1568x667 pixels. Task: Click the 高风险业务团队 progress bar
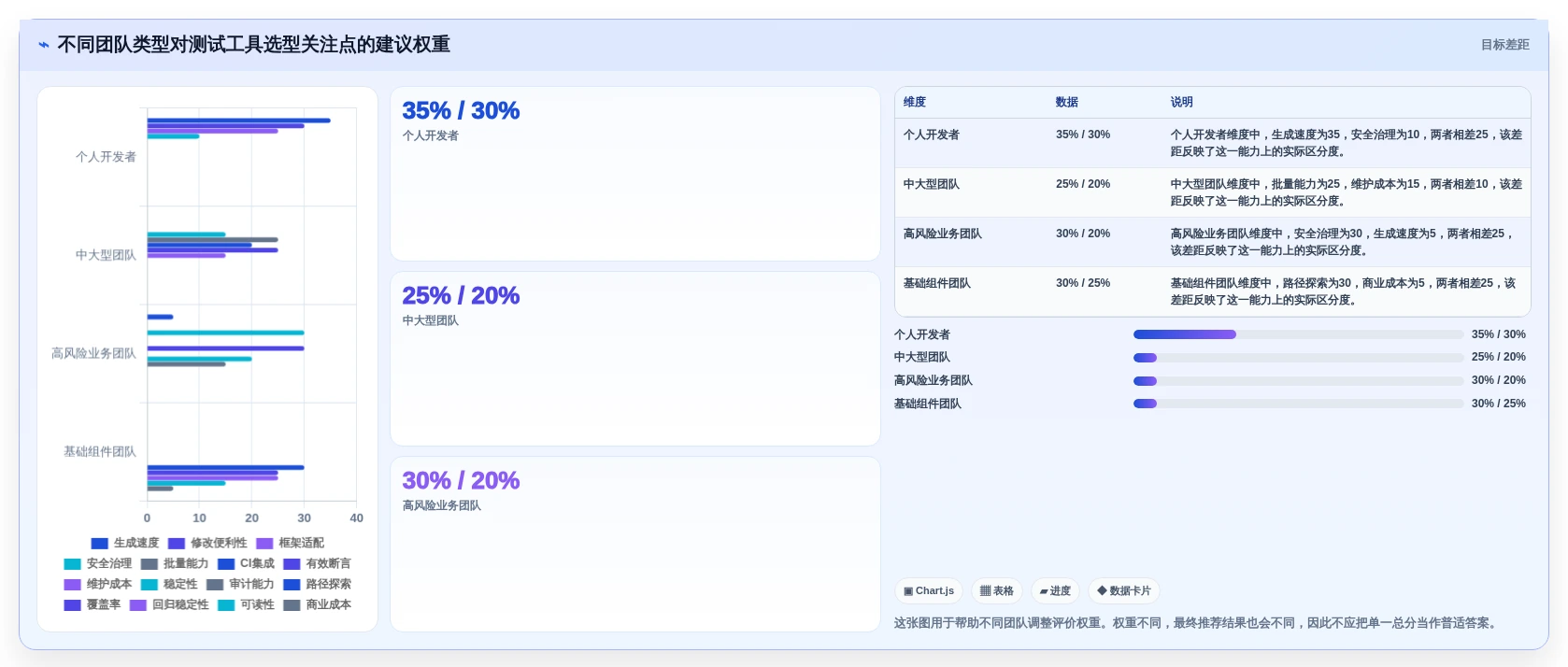(x=1298, y=381)
